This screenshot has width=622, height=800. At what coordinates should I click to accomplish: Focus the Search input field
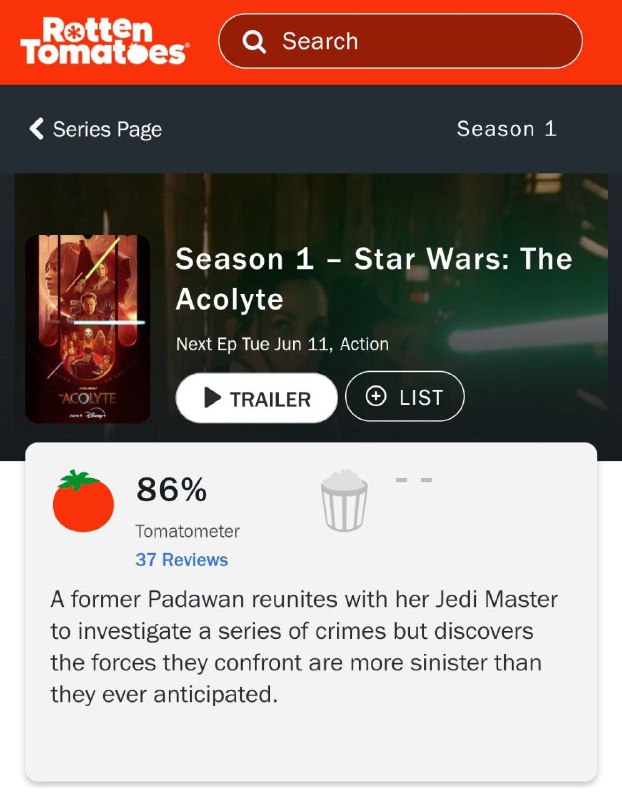(x=400, y=41)
